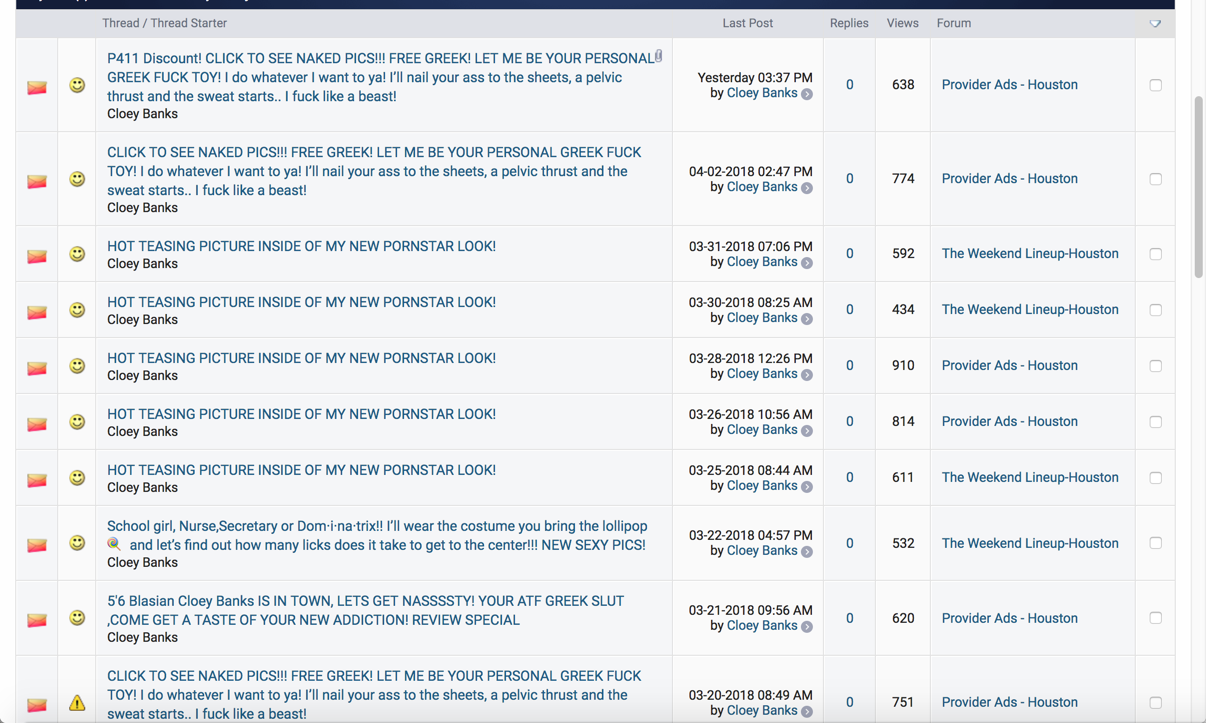The width and height of the screenshot is (1206, 723).
Task: Click the paperclip attachment icon in first thread
Action: click(x=658, y=57)
